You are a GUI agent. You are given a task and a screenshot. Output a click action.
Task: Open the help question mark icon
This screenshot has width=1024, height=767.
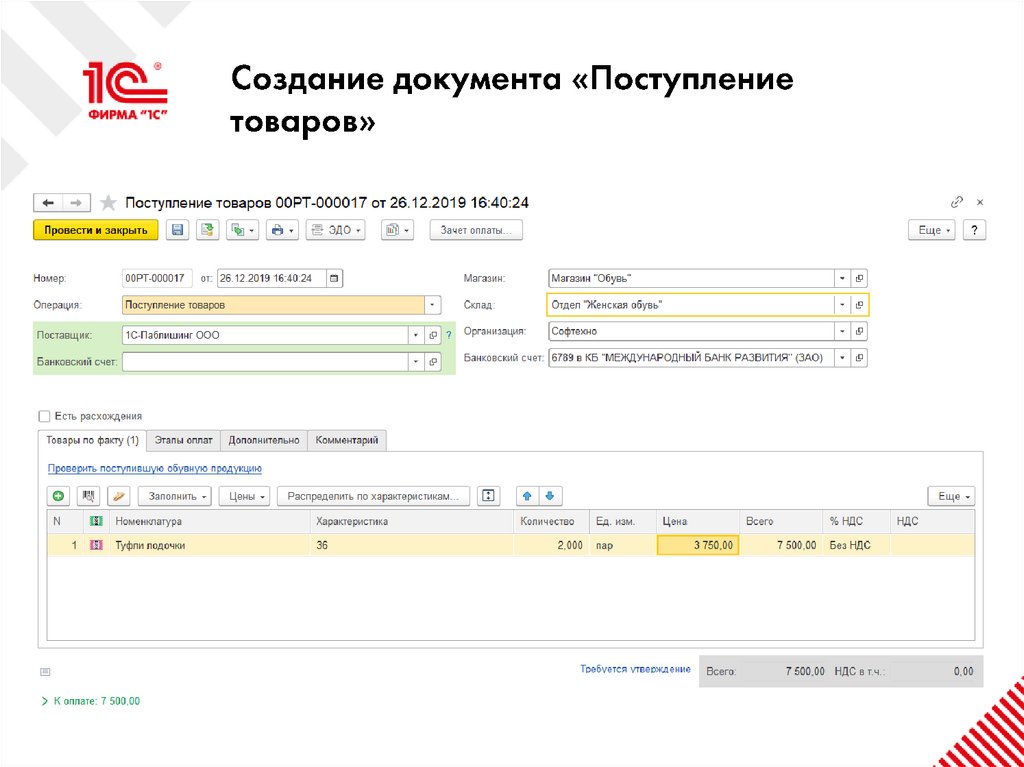(x=975, y=229)
